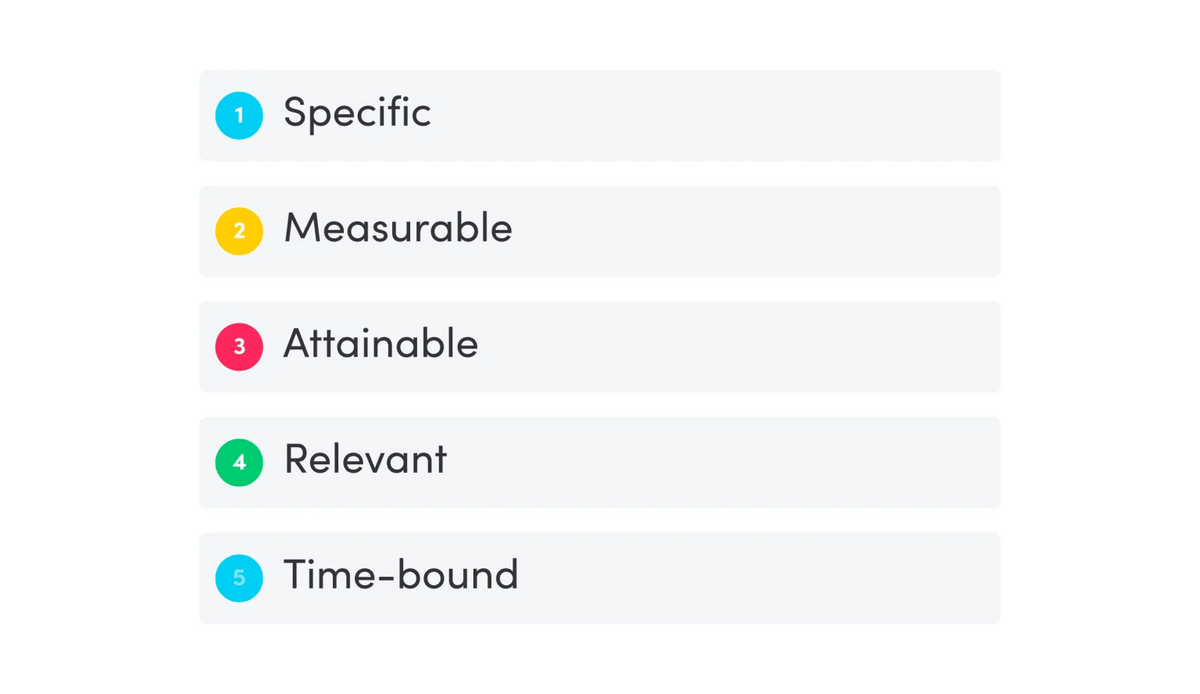Viewport: 1200px width, 694px height.
Task: Choose the Relevant text label
Action: click(365, 459)
